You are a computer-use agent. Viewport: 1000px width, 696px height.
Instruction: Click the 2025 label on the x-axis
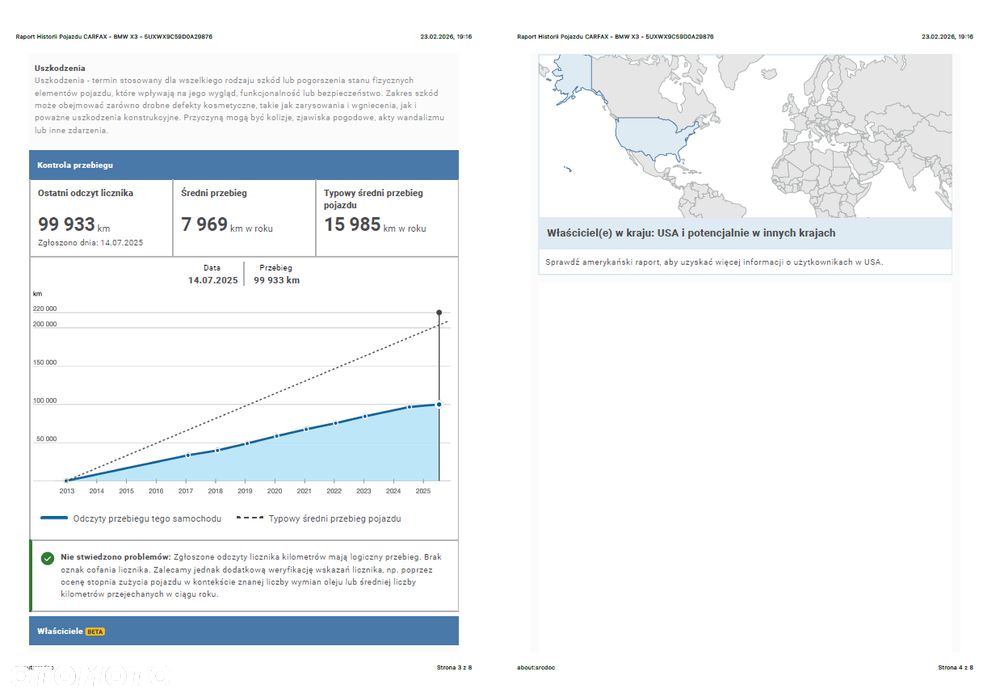click(423, 491)
